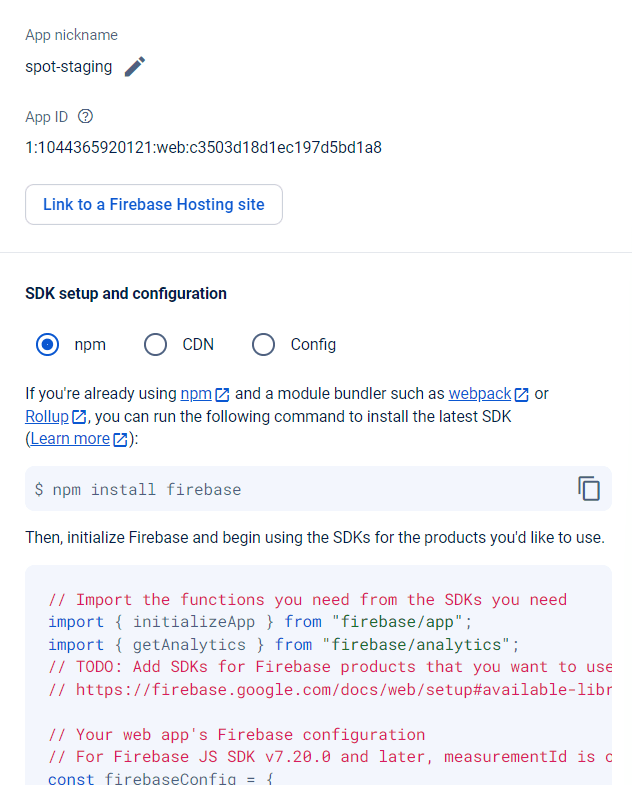Screen dimensions: 632x785
Task: Visit the Learn more link
Action: point(70,439)
